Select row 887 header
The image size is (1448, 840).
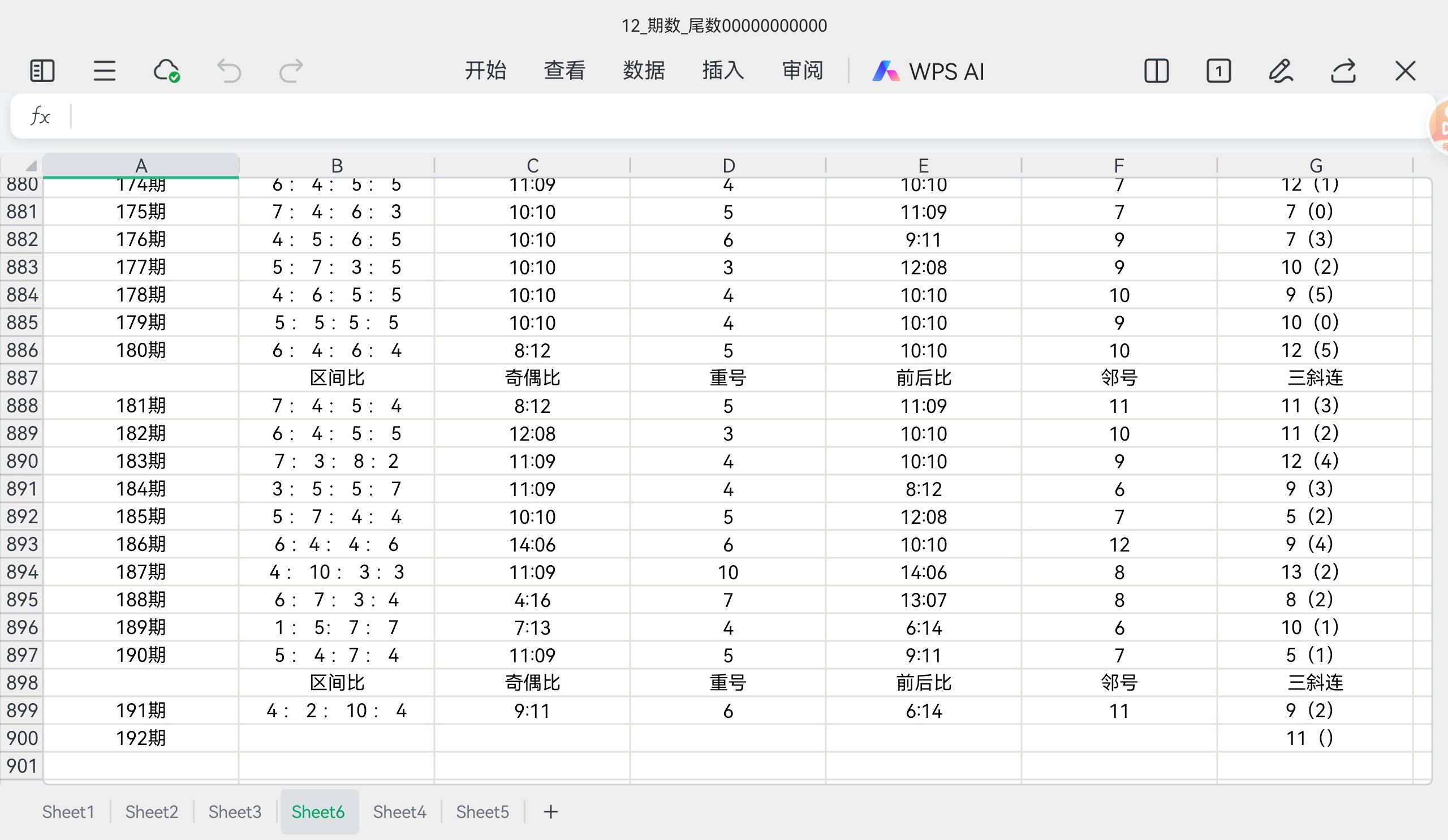coord(22,378)
